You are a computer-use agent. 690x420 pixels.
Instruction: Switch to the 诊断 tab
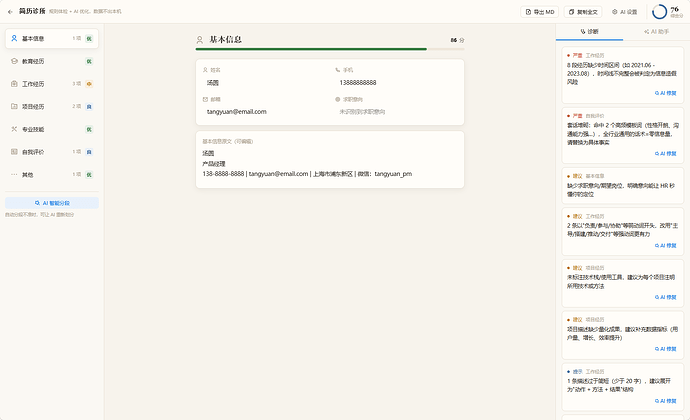click(589, 32)
